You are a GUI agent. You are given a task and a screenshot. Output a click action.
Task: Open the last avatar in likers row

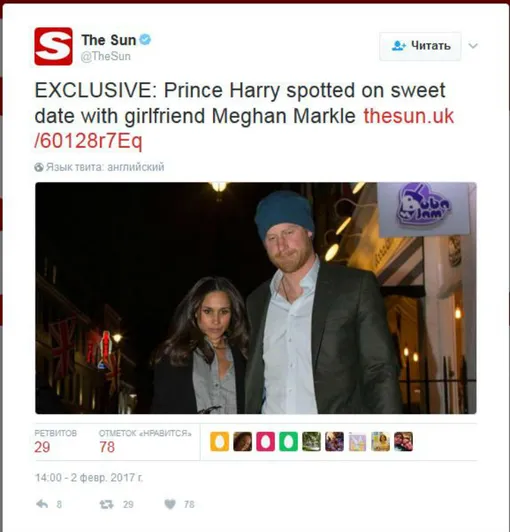(x=403, y=441)
